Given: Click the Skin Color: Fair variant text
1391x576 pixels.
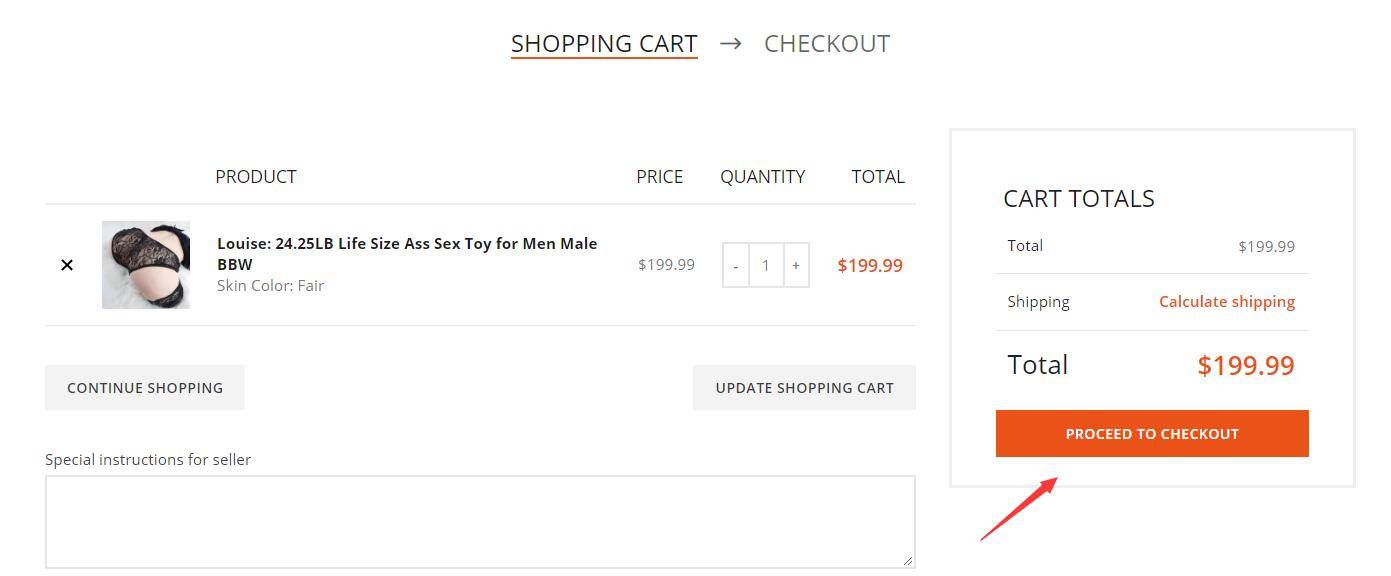Looking at the screenshot, I should click(x=271, y=285).
